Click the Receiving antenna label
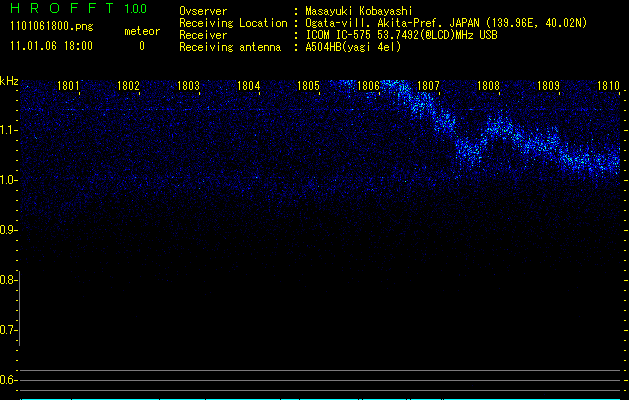 pos(230,47)
